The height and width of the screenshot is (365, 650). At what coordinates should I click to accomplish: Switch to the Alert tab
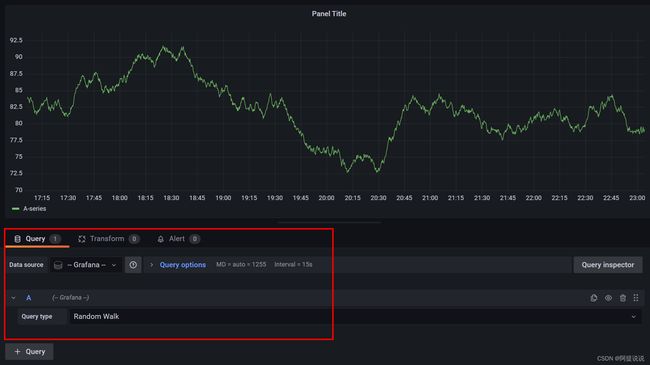[178, 239]
